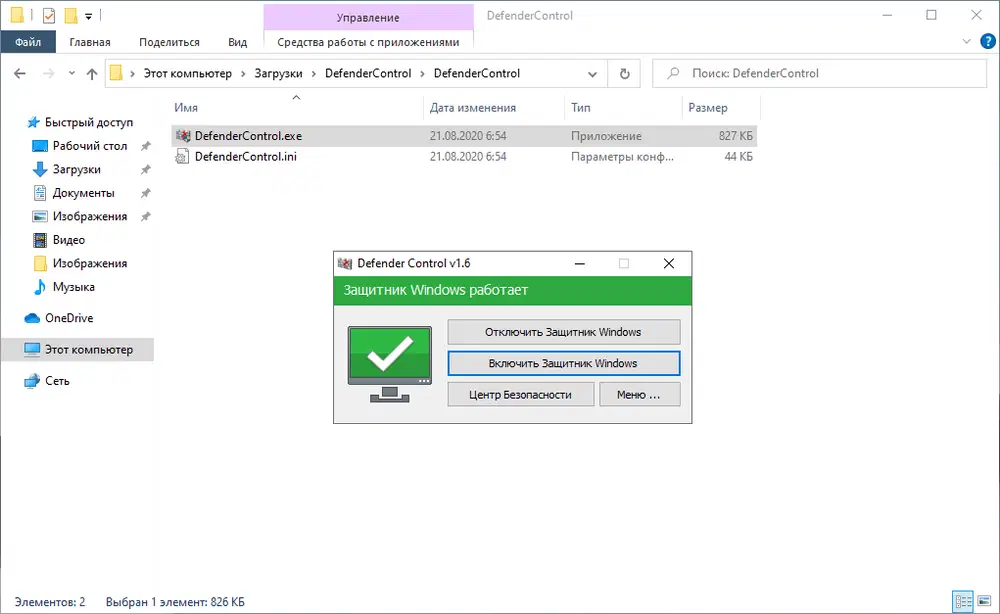
Task: Select Этот компьютер in sidebar
Action: tap(78, 349)
